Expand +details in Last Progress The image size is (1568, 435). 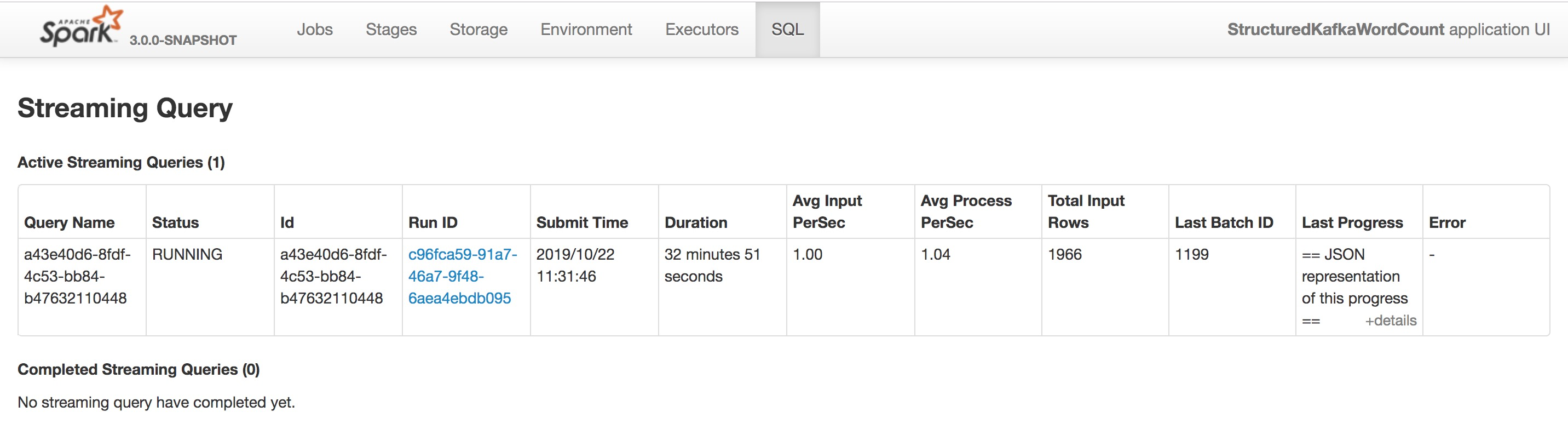pyautogui.click(x=1390, y=320)
